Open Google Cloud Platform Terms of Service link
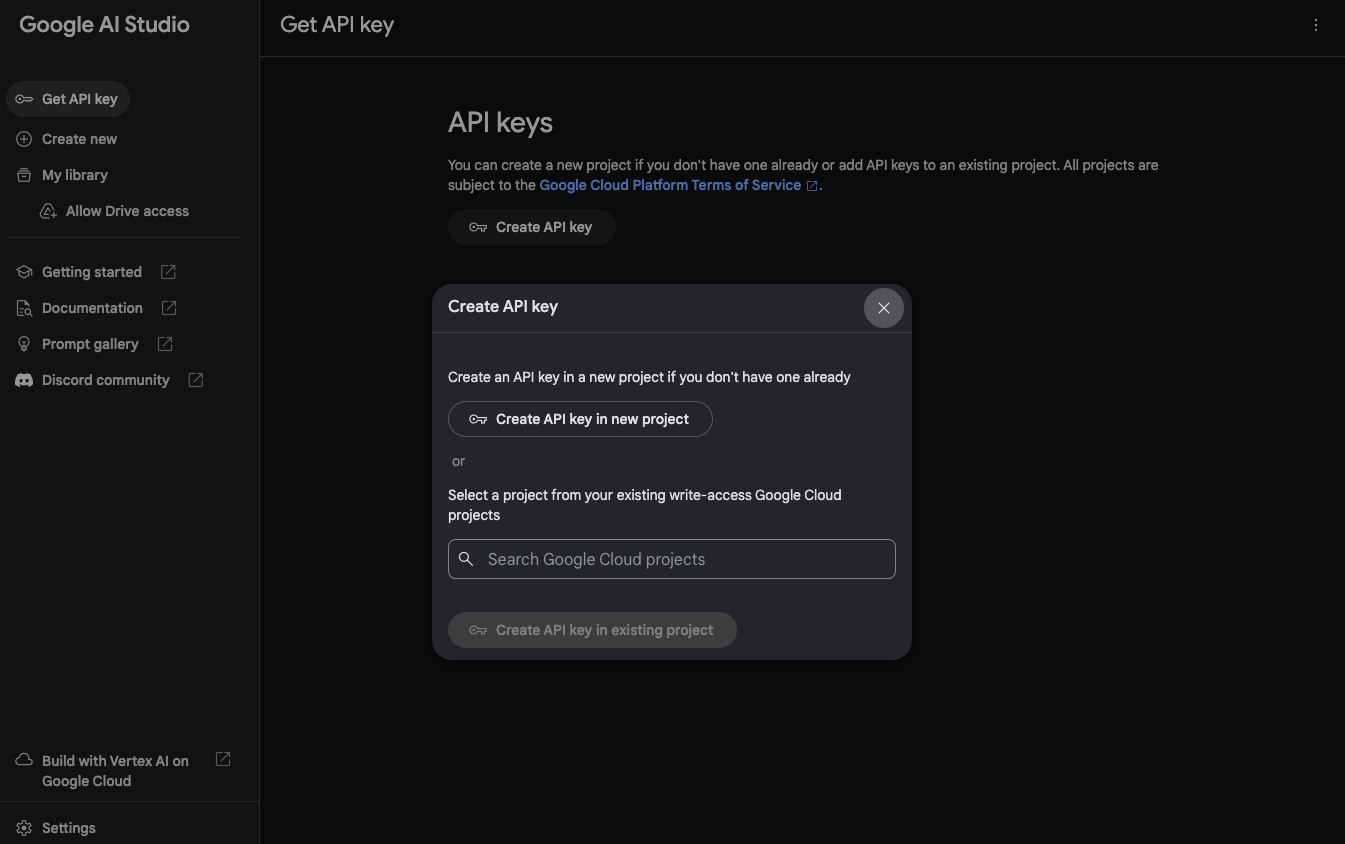The height and width of the screenshot is (844, 1345). click(x=670, y=185)
